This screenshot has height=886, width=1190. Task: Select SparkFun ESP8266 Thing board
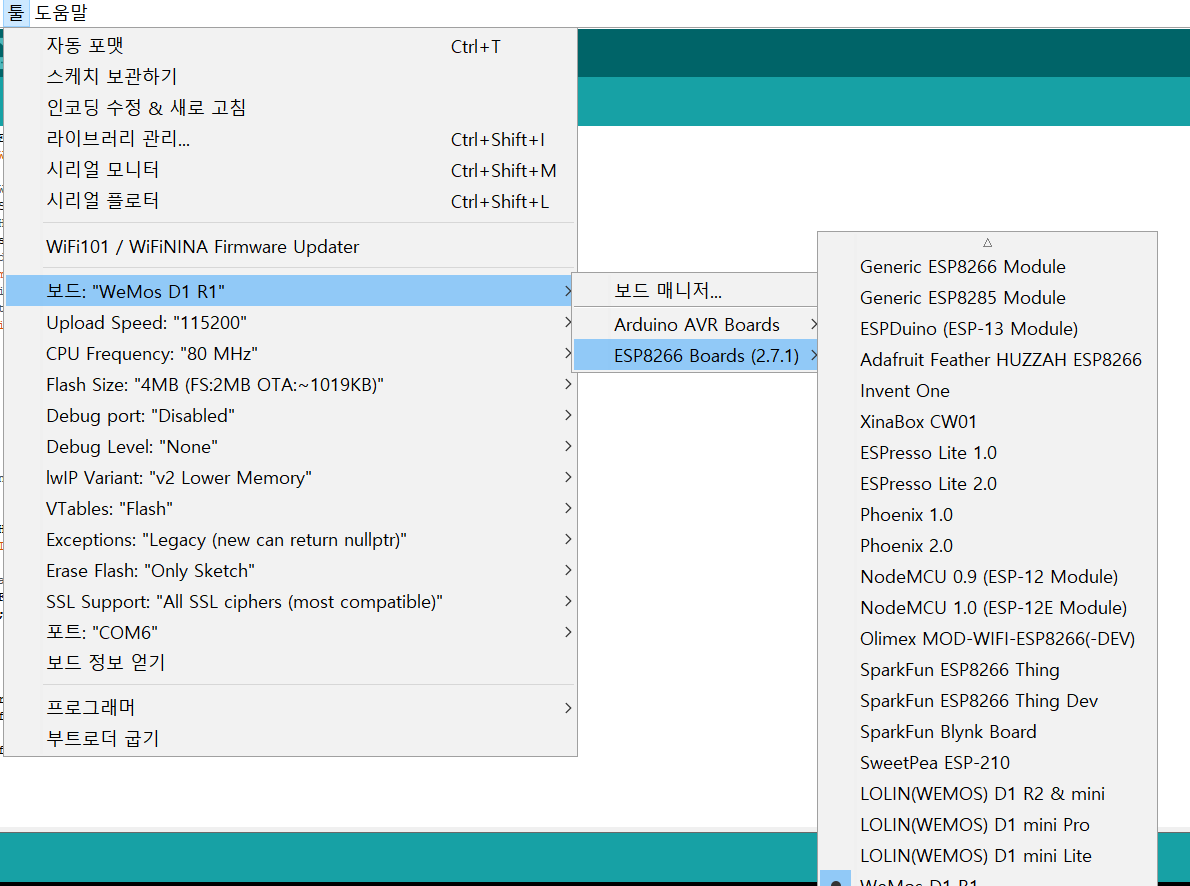point(987,670)
